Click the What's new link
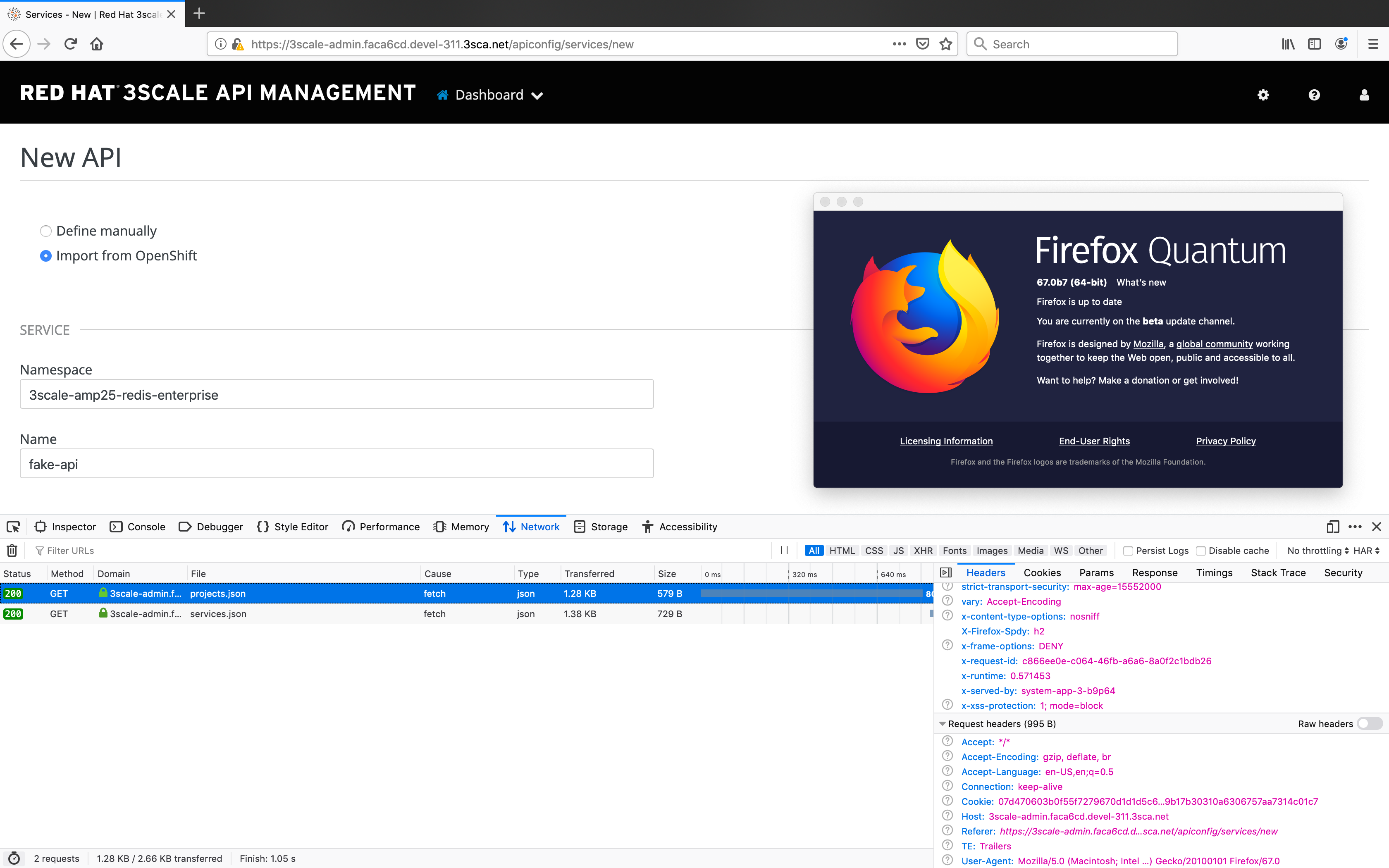Screen dimensions: 1389x868 click(x=1141, y=282)
